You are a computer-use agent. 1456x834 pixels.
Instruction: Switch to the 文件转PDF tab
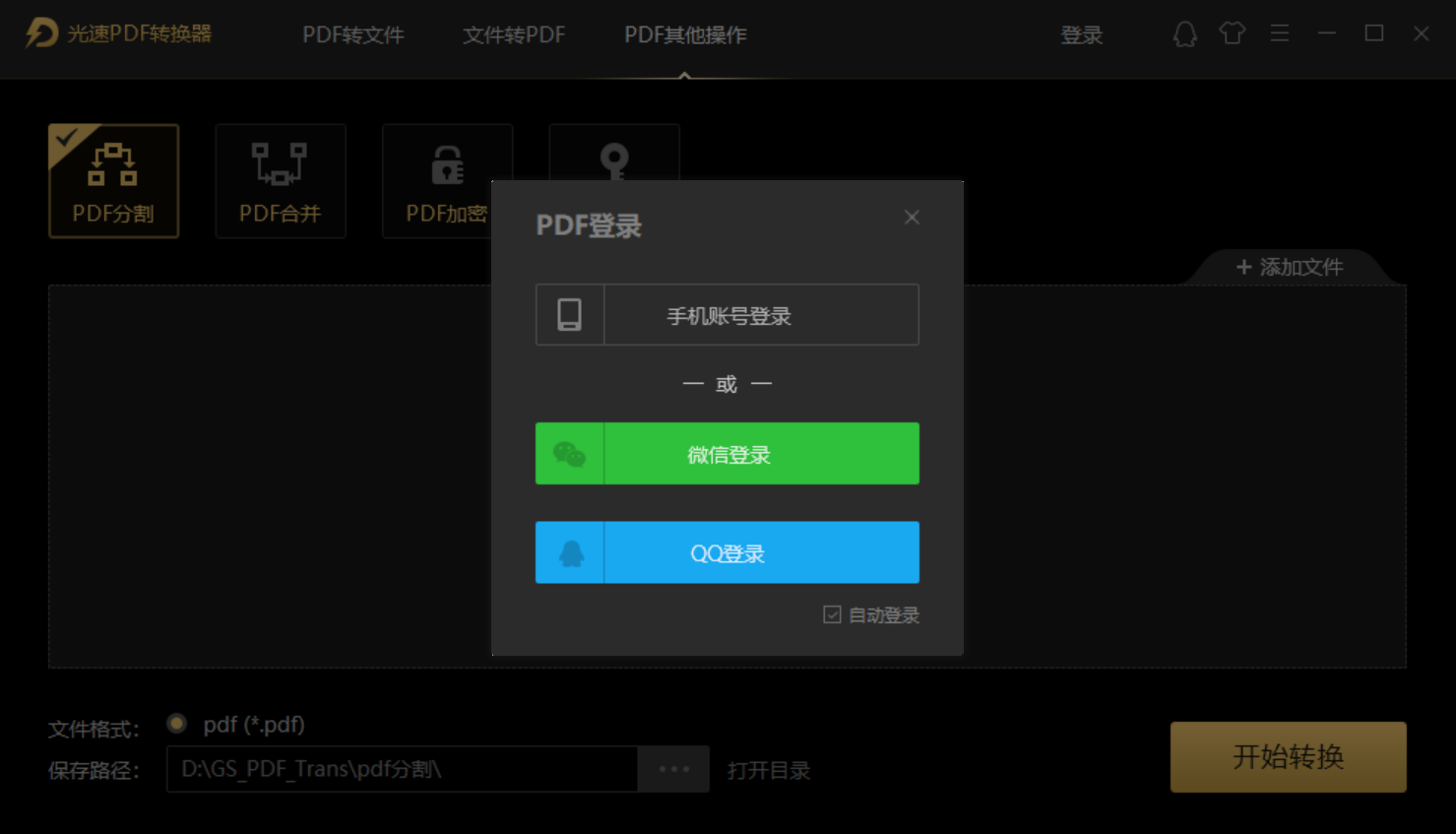tap(512, 34)
